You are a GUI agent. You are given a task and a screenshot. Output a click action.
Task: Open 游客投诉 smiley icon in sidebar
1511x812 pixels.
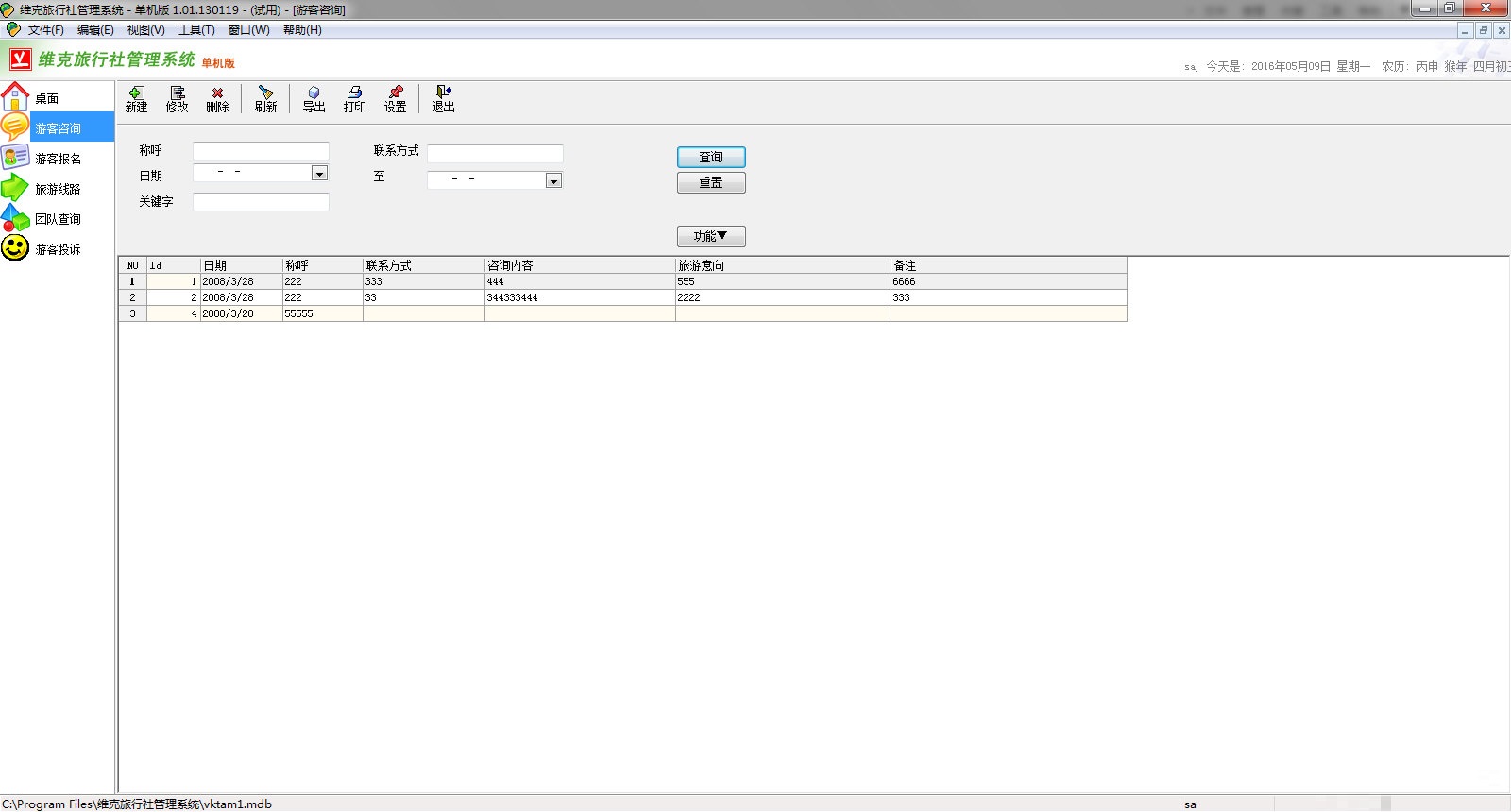[x=15, y=247]
